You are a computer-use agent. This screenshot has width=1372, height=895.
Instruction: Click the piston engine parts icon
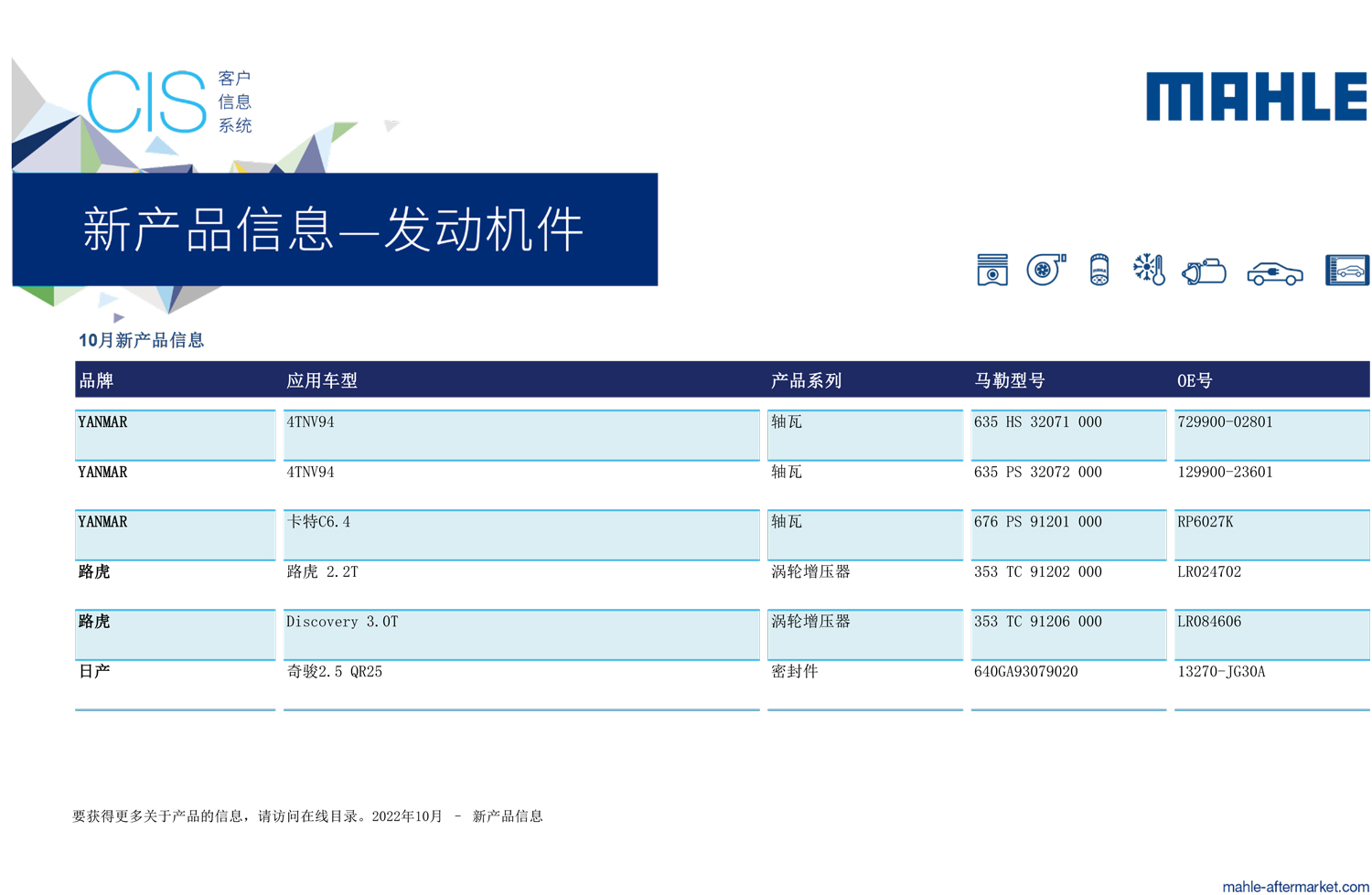click(992, 271)
